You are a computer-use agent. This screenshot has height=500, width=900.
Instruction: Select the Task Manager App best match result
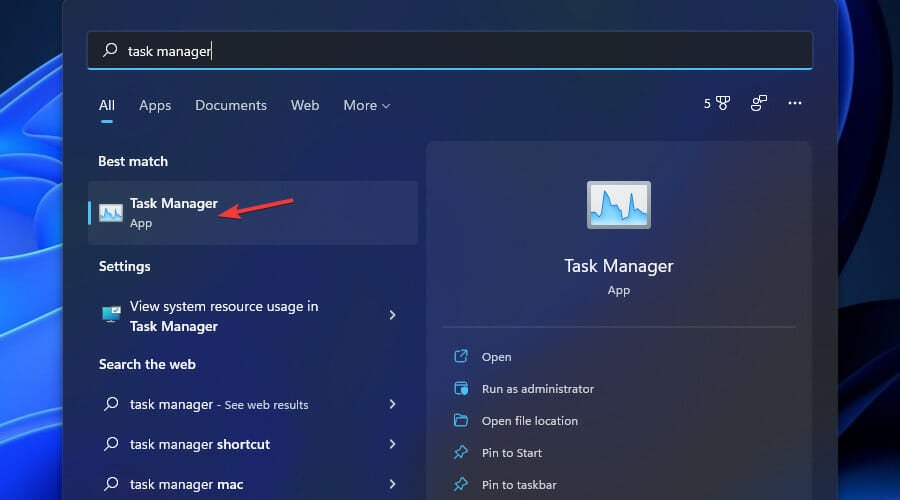pyautogui.click(x=253, y=213)
